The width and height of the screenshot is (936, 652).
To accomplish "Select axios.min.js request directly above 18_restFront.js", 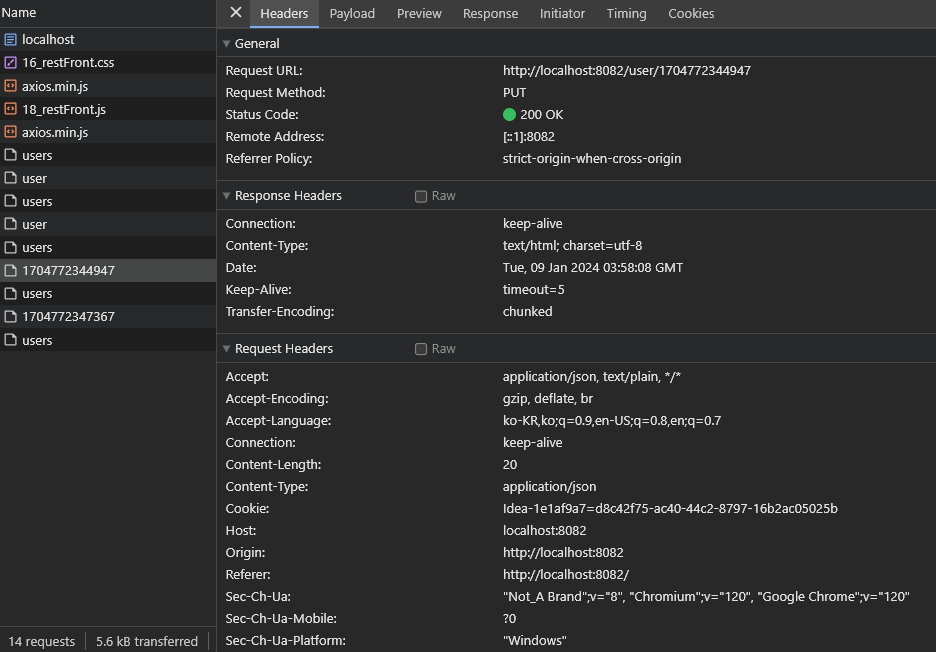I will [108, 86].
